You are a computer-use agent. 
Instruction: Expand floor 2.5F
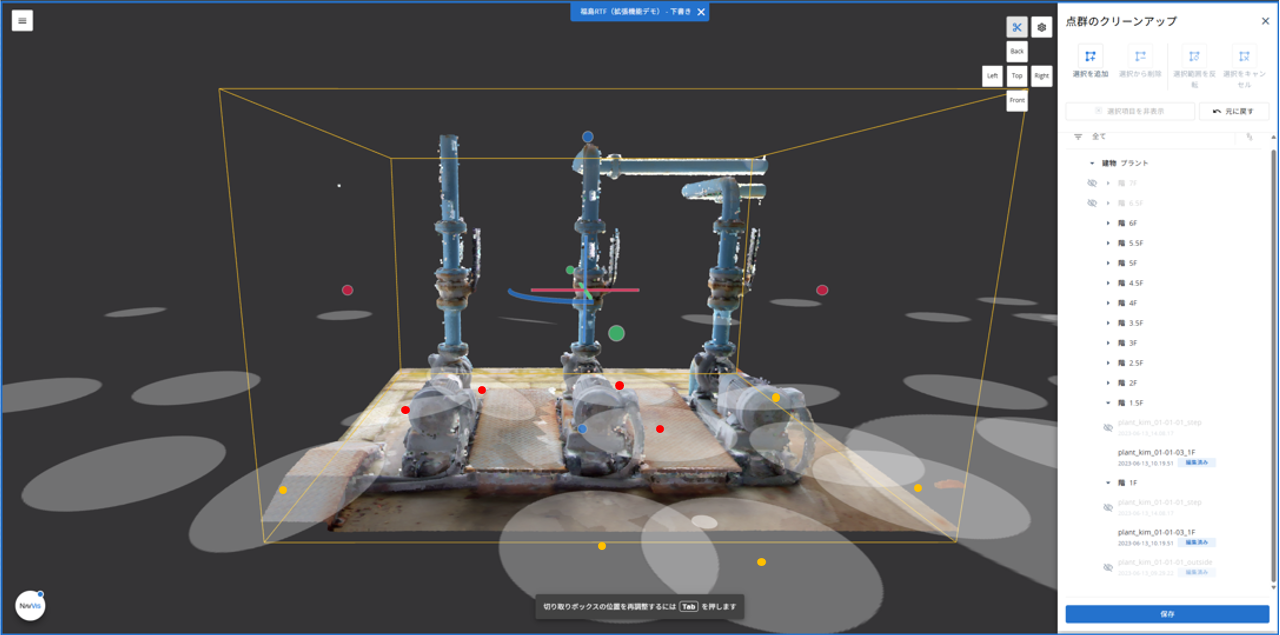pyautogui.click(x=1108, y=363)
